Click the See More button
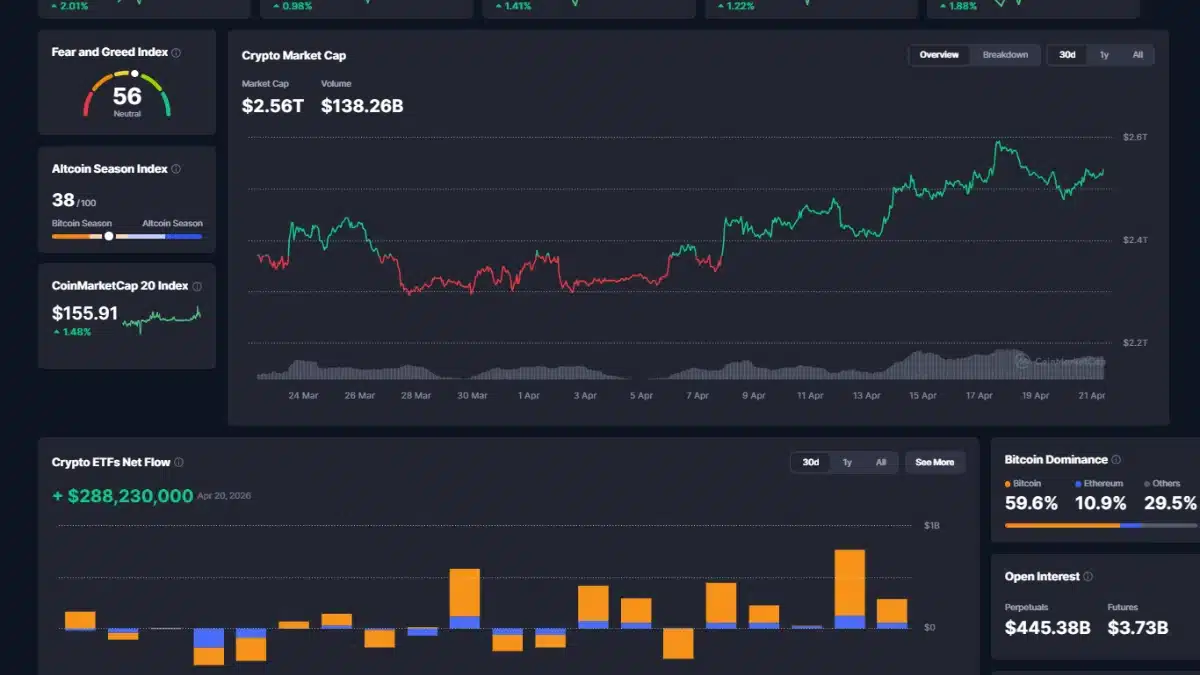 [935, 462]
